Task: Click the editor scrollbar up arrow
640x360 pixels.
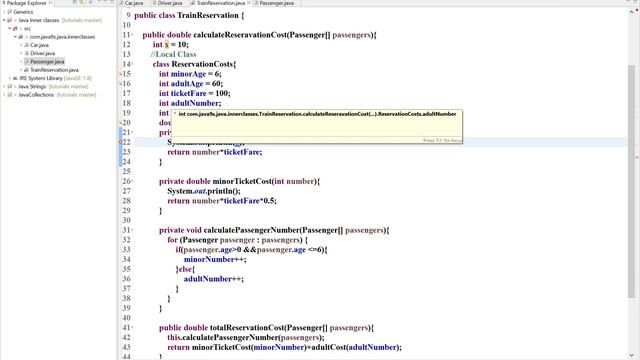Action: pyautogui.click(x=631, y=12)
